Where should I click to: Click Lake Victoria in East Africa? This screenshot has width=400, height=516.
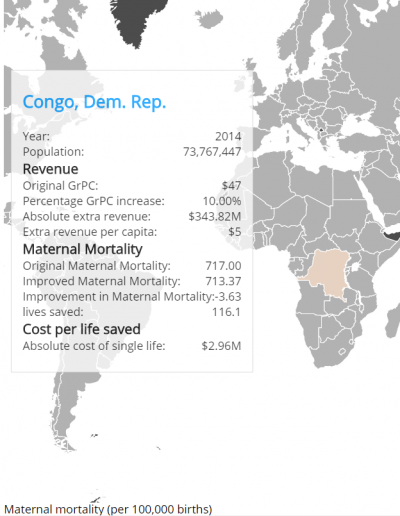(355, 267)
